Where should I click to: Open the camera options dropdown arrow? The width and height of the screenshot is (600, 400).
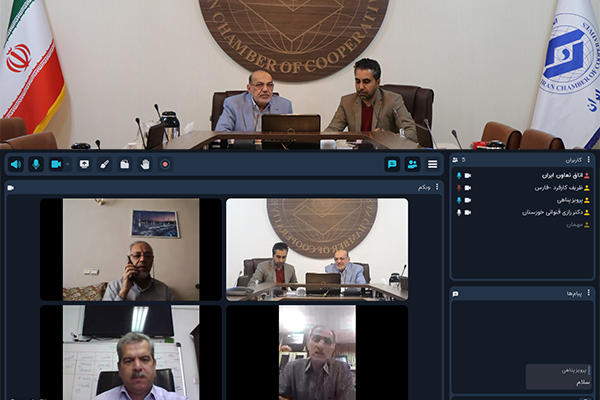point(68,164)
